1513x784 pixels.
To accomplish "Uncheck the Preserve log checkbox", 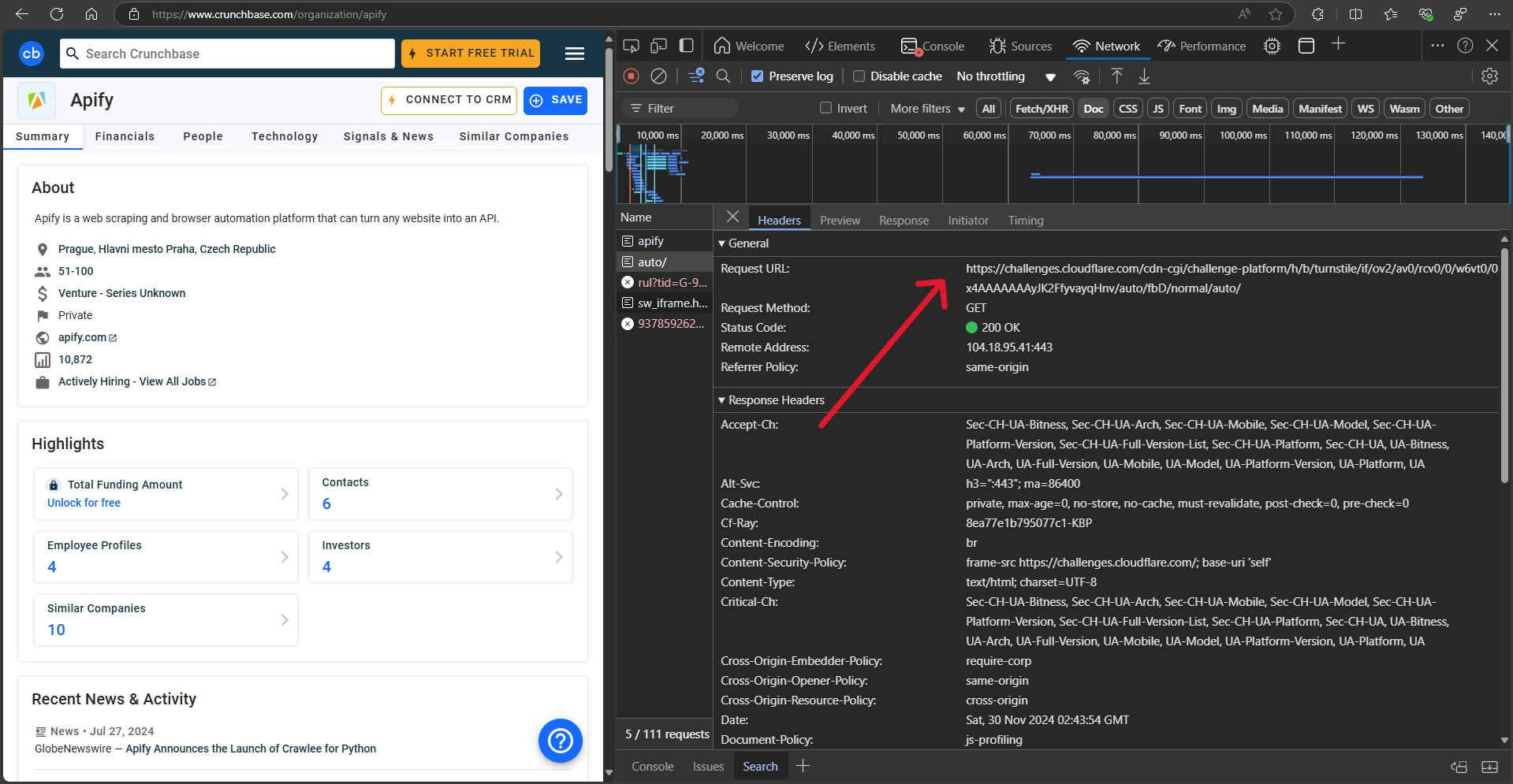I will click(757, 76).
